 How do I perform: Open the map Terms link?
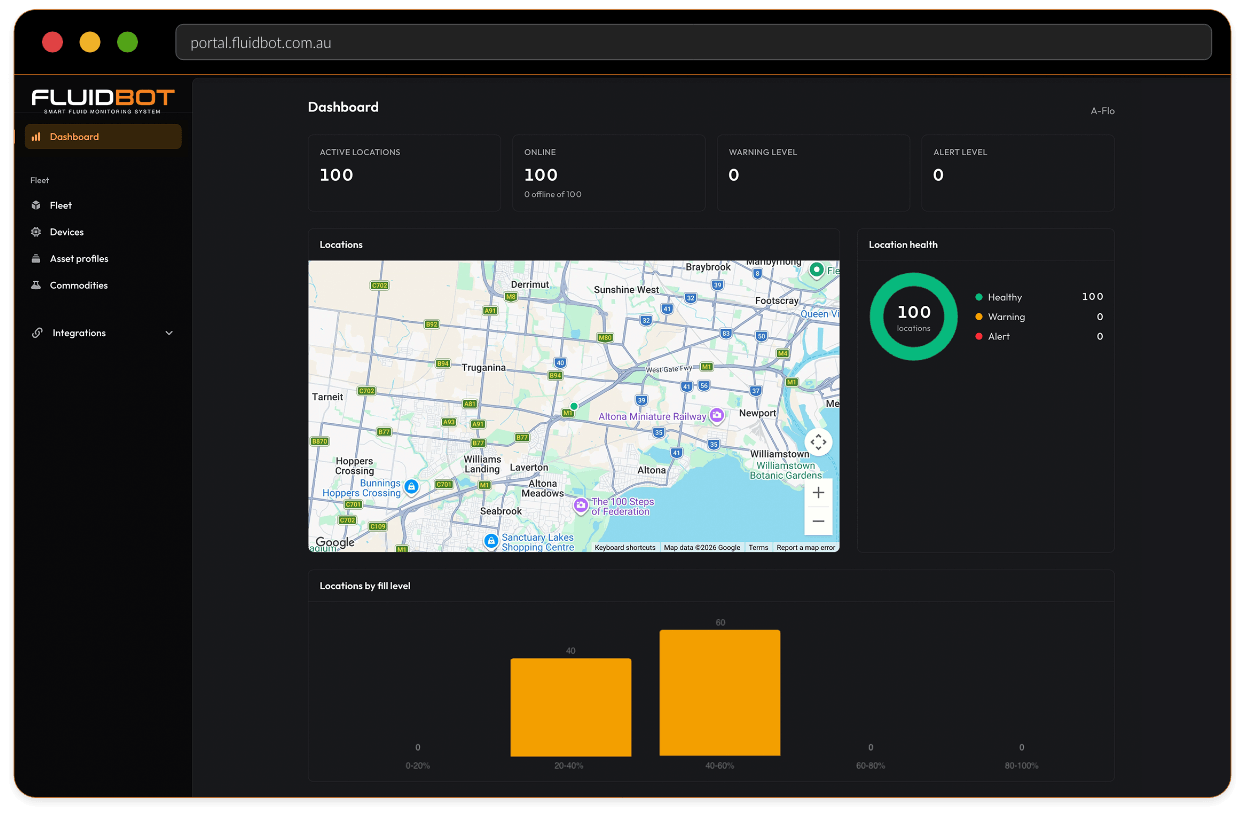(x=758, y=548)
